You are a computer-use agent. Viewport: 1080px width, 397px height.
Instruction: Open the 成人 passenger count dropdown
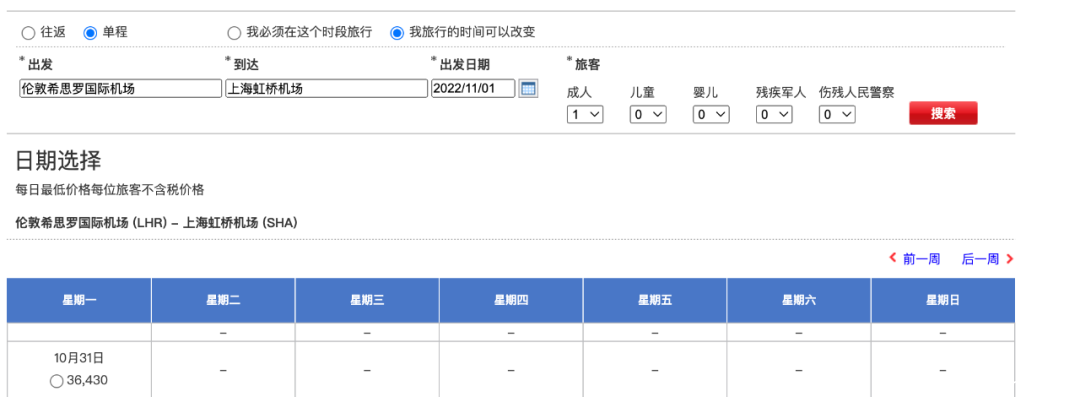coord(585,114)
